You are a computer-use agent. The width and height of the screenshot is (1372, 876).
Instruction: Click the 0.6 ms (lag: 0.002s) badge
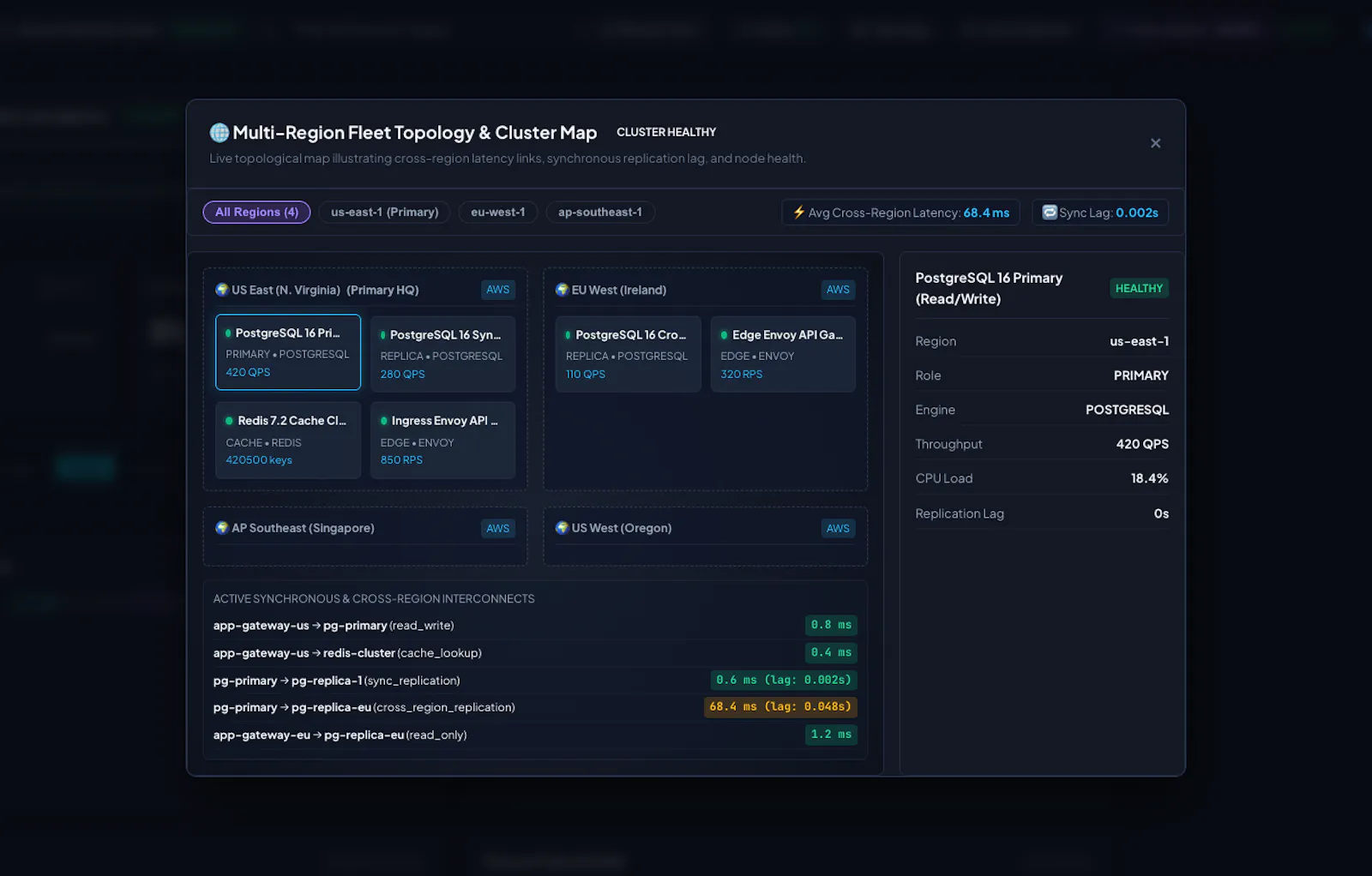[x=784, y=680]
